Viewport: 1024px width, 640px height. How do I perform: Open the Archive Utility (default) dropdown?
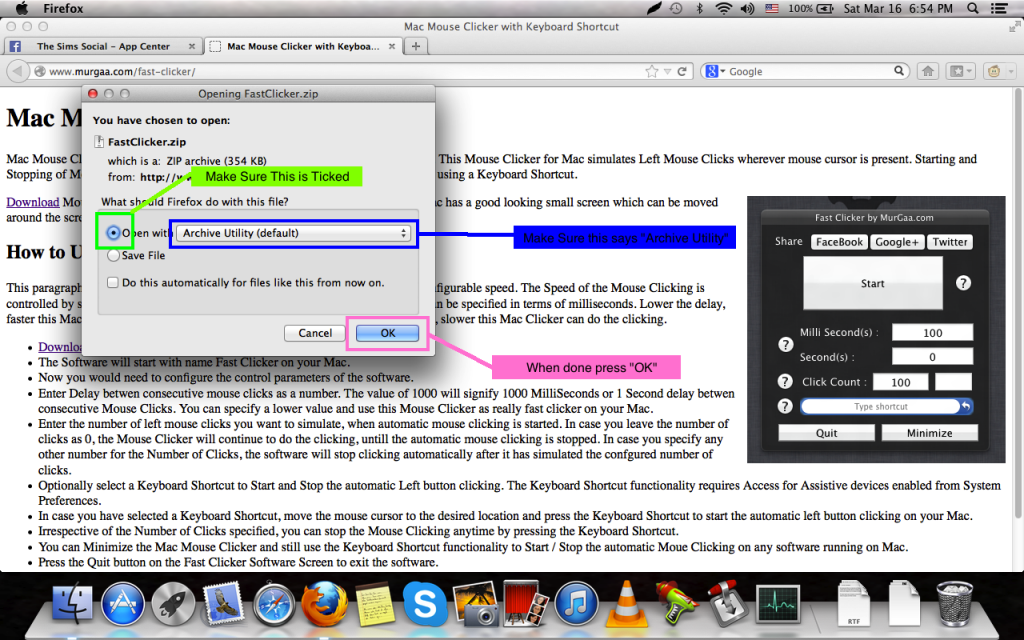tap(293, 233)
